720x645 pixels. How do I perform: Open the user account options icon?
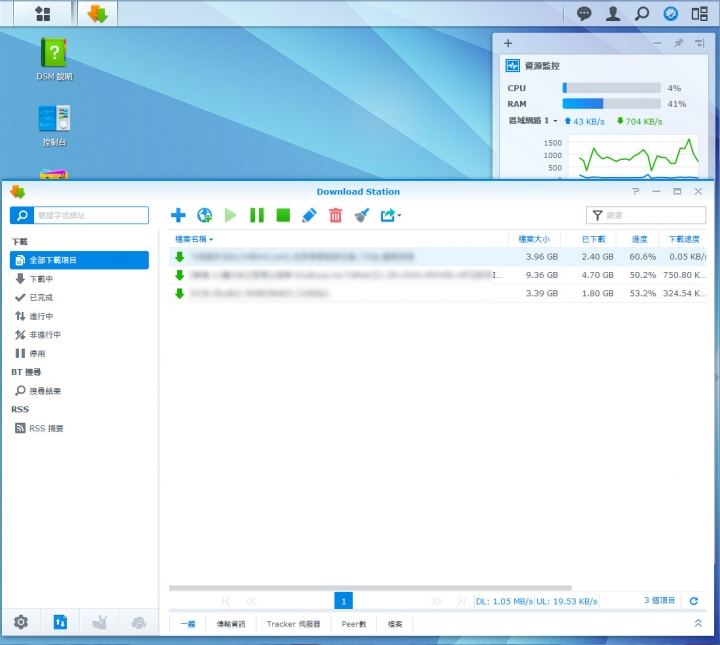pos(613,14)
